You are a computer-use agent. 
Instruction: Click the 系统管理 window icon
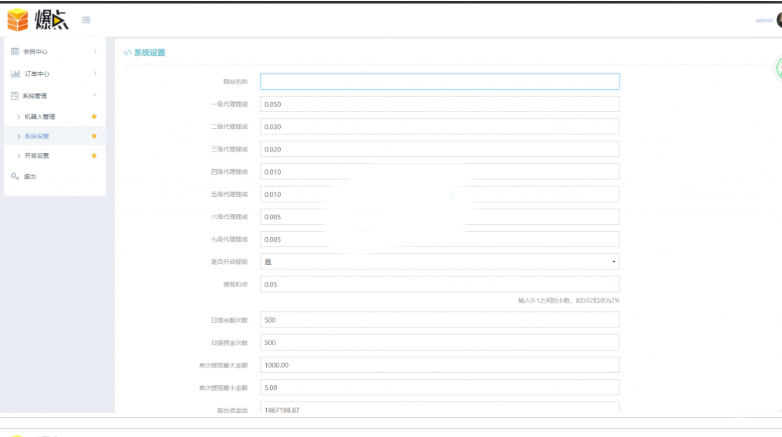(x=15, y=96)
